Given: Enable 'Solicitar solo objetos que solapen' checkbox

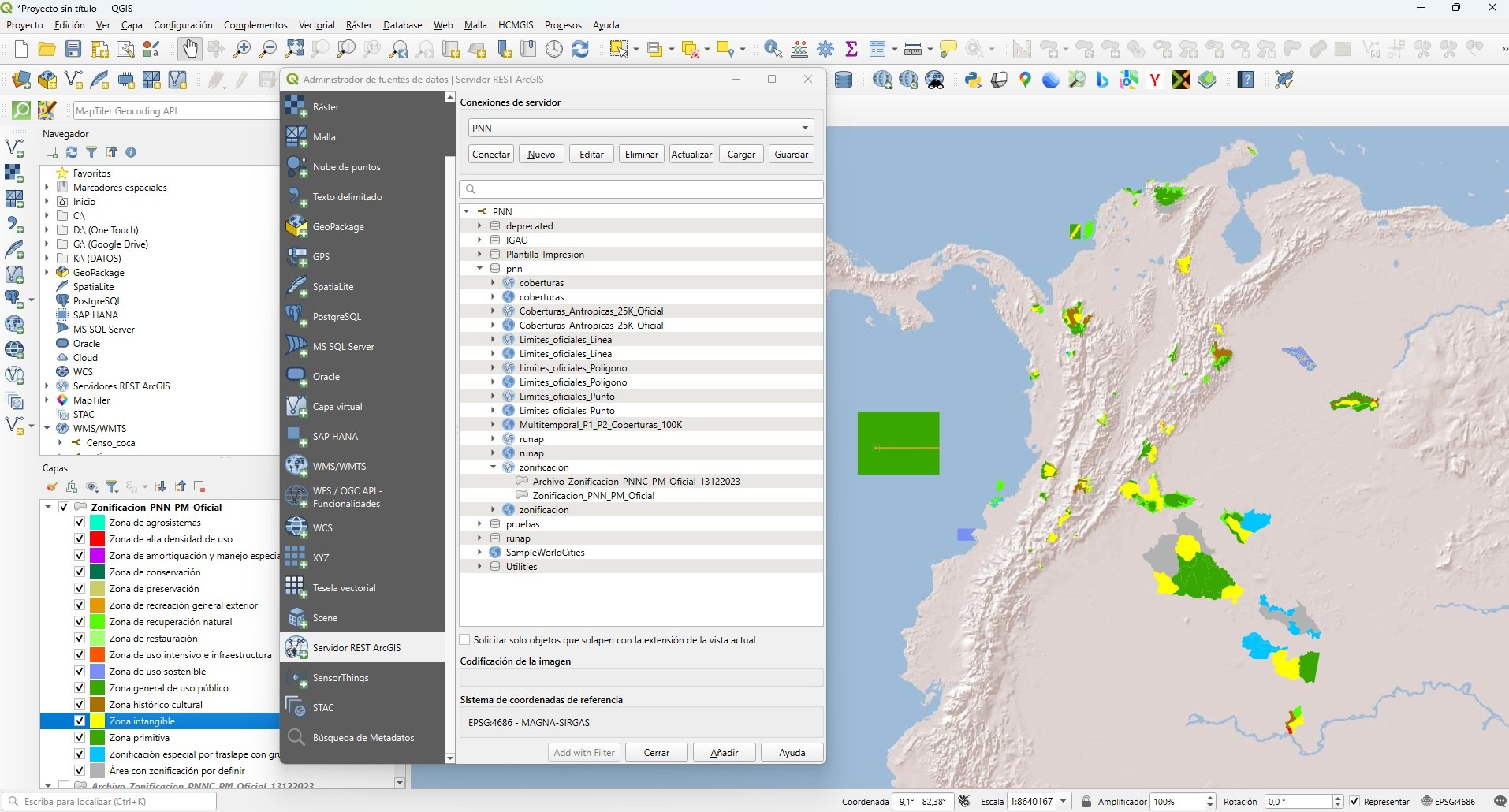Looking at the screenshot, I should [x=465, y=639].
